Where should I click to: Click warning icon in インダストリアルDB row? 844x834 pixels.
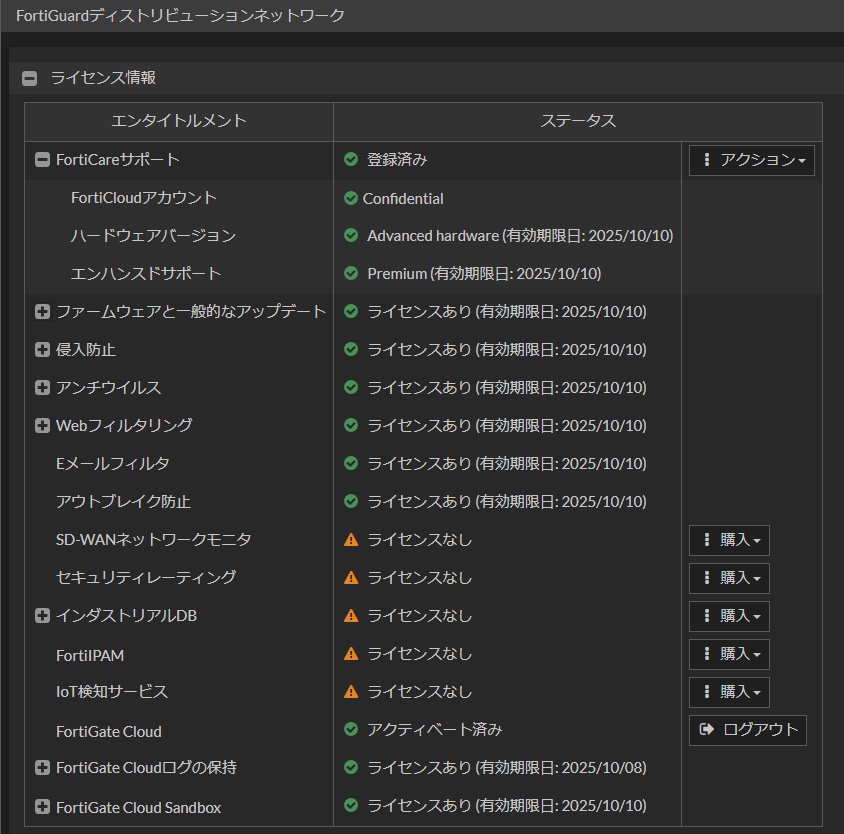[351, 615]
